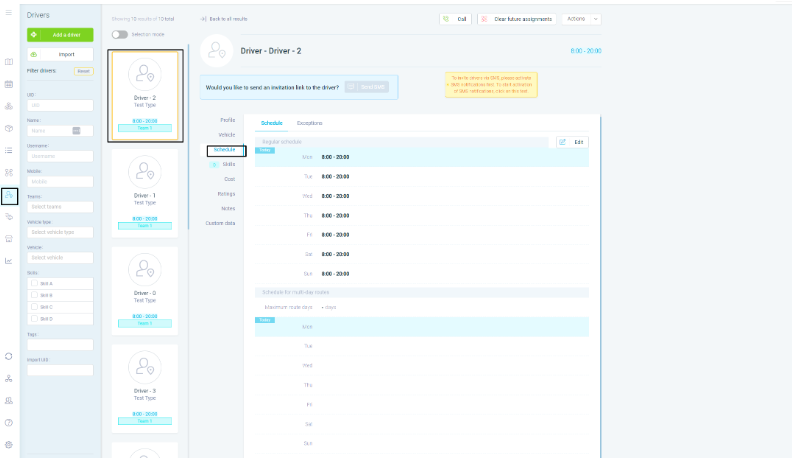Screen dimensions: 792x461
Task: Open the Profile section in driver menu
Action: tap(227, 120)
